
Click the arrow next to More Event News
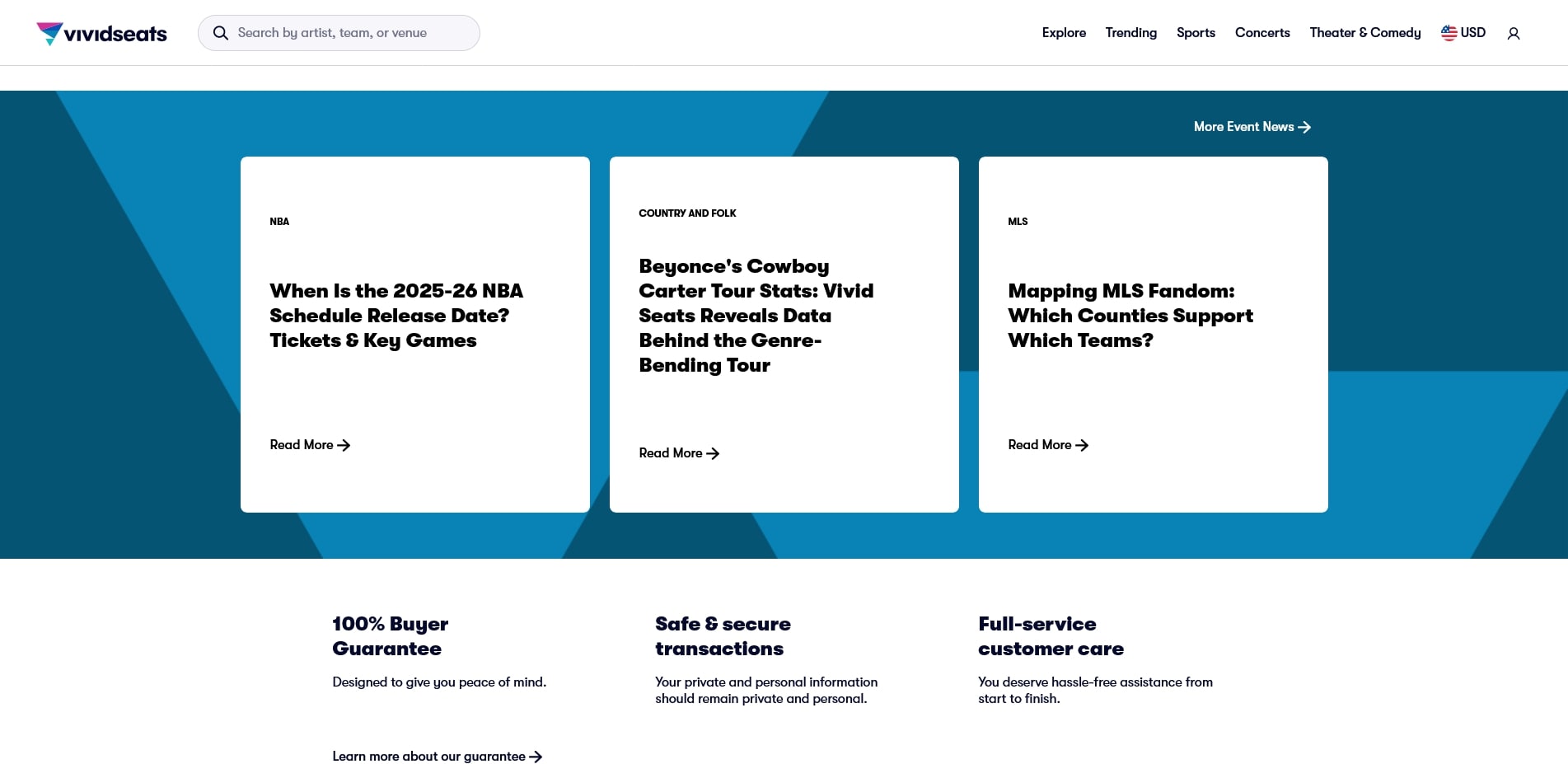click(x=1304, y=127)
